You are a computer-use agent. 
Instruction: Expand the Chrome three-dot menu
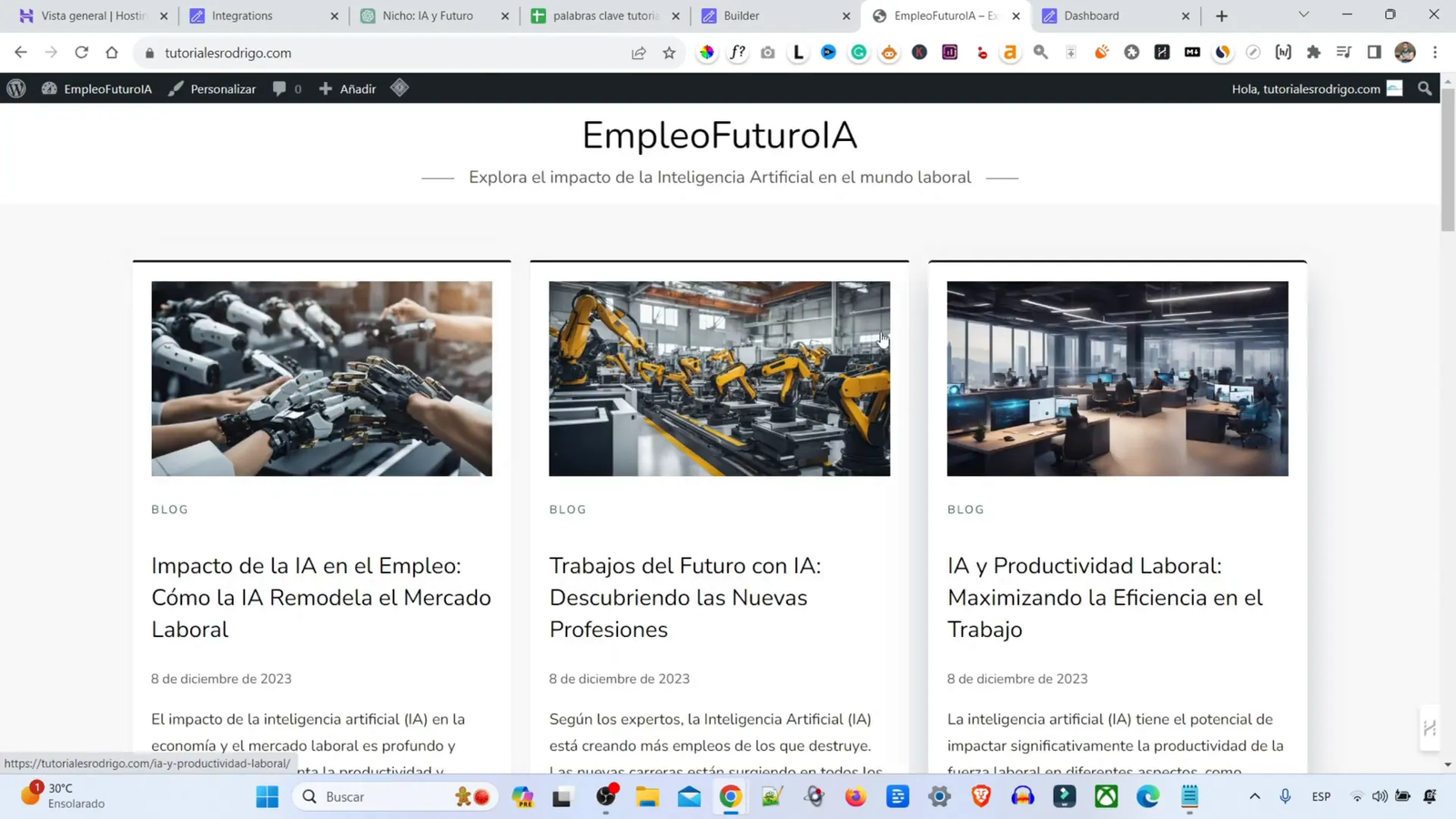pos(1436,52)
